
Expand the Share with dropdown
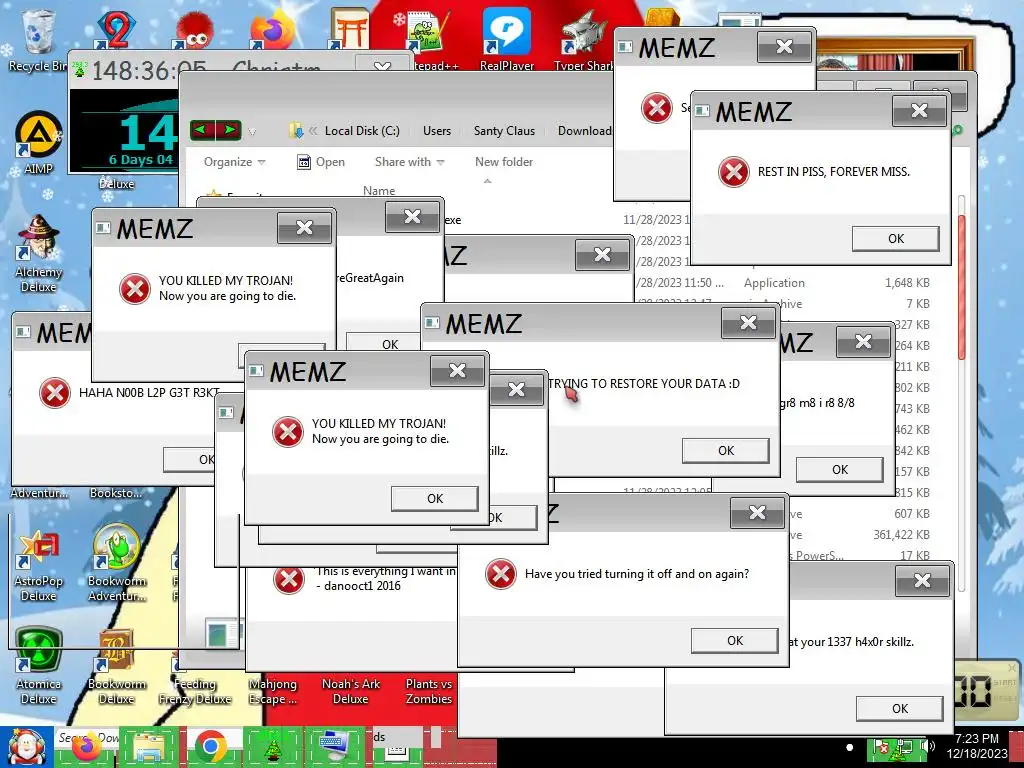(x=409, y=162)
